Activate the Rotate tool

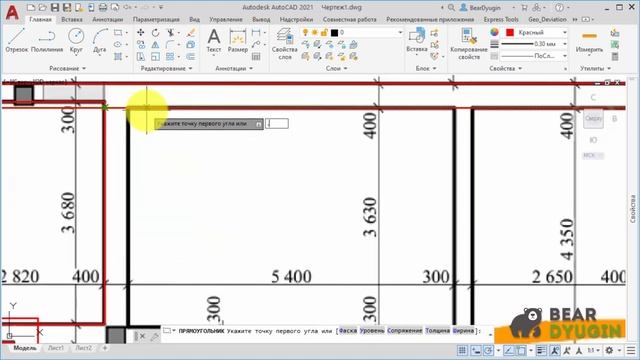pos(155,33)
